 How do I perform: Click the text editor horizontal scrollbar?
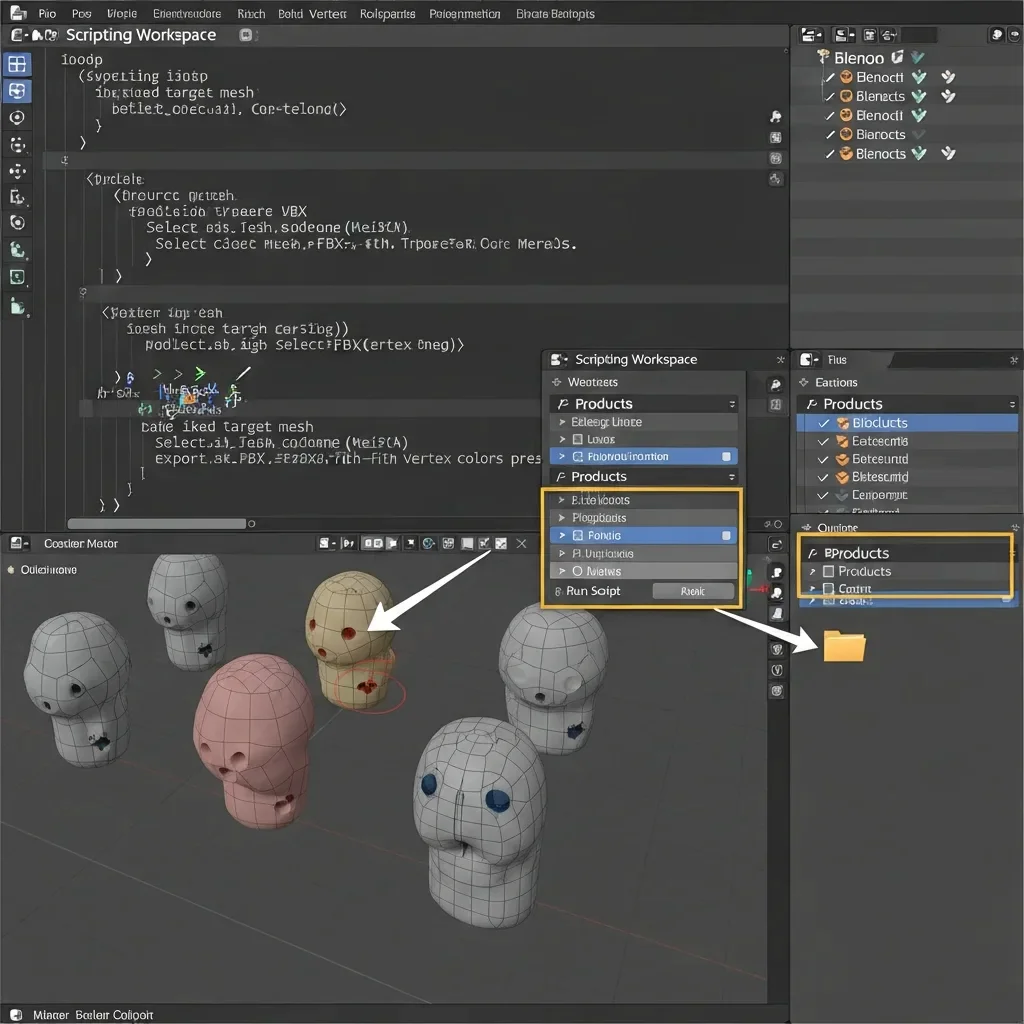(156, 523)
